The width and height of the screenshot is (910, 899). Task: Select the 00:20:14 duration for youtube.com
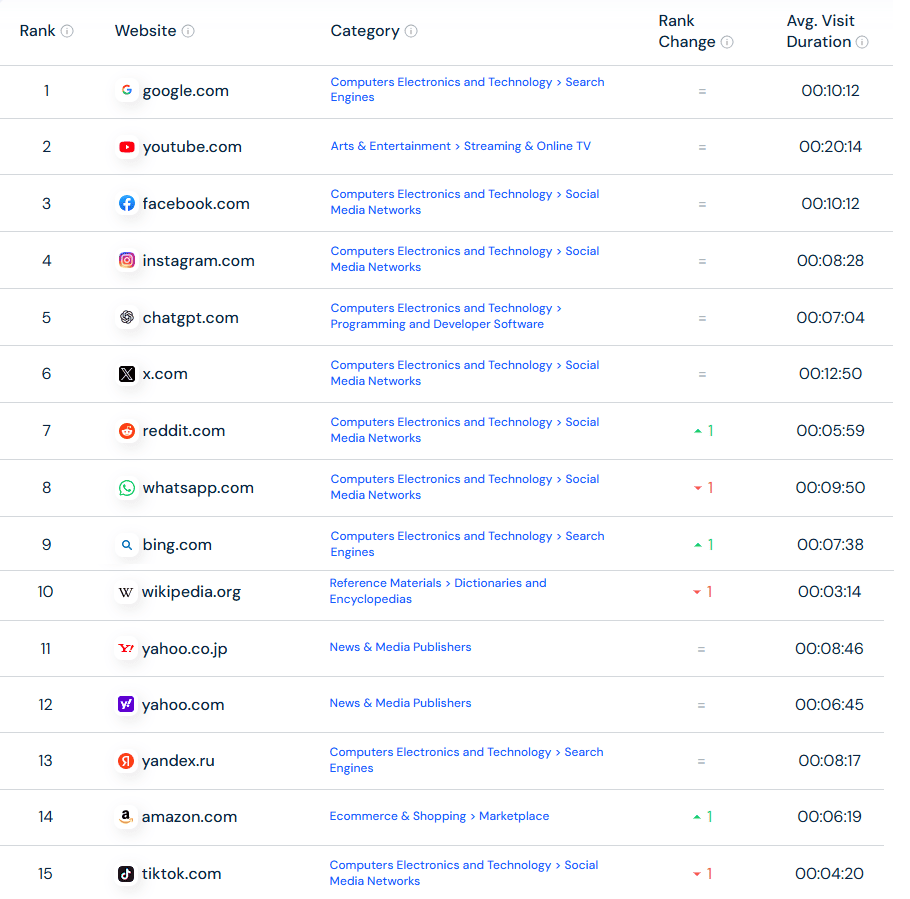click(830, 147)
